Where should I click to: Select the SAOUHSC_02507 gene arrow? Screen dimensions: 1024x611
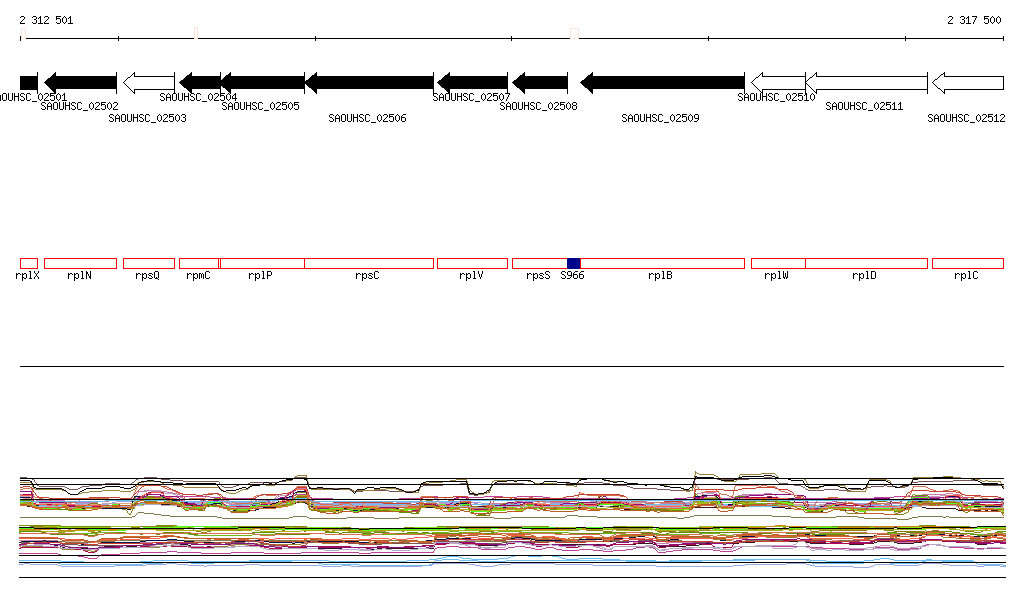(472, 83)
